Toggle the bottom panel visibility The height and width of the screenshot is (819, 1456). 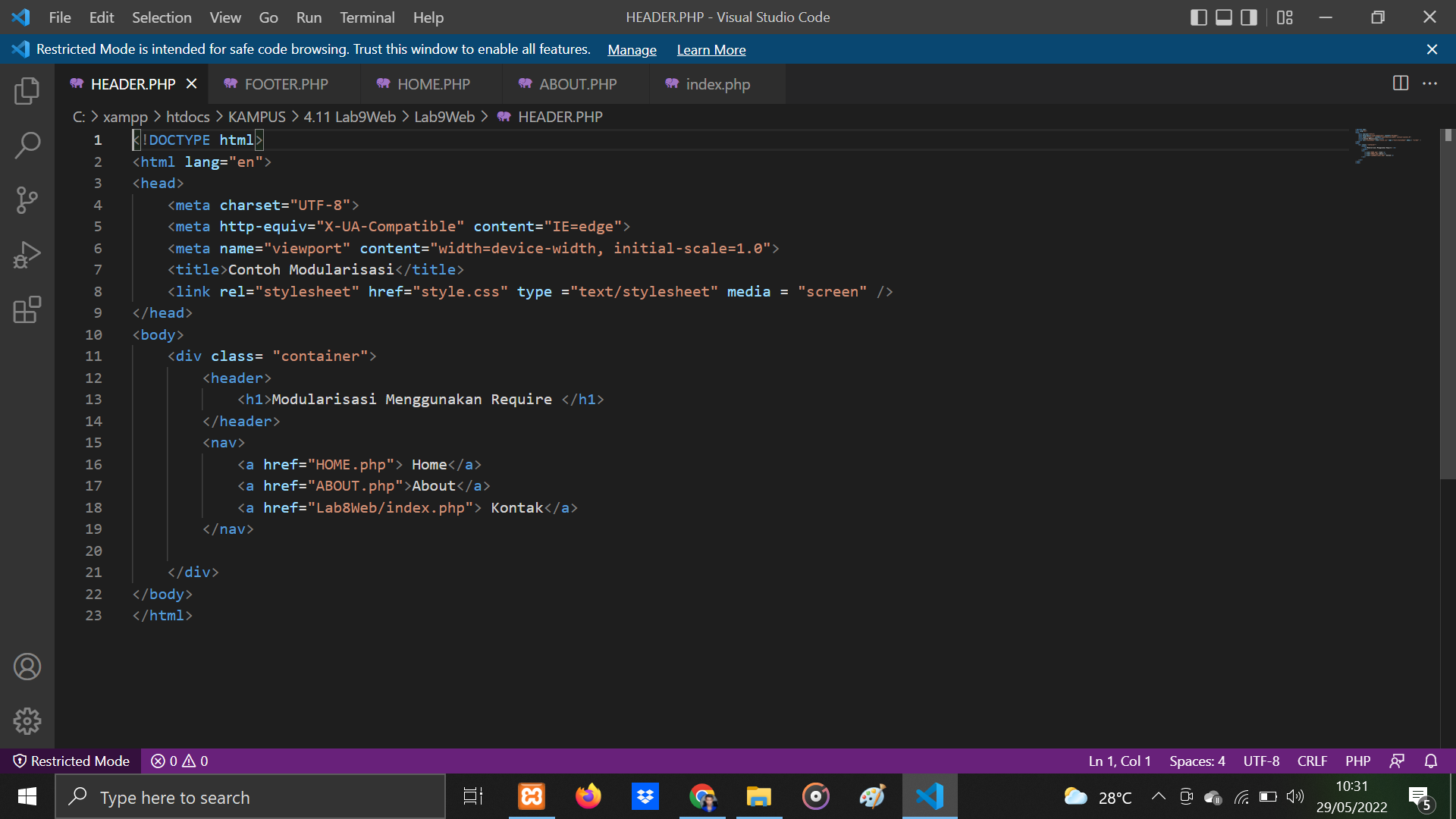[1223, 17]
